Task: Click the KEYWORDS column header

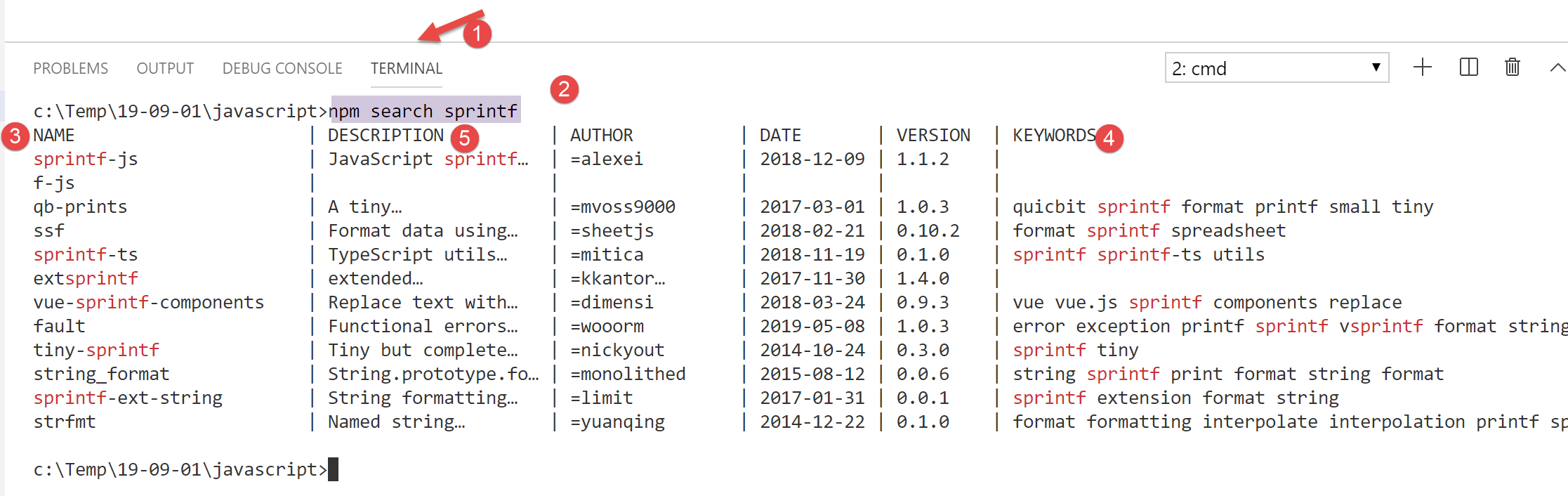Action: 1053,136
